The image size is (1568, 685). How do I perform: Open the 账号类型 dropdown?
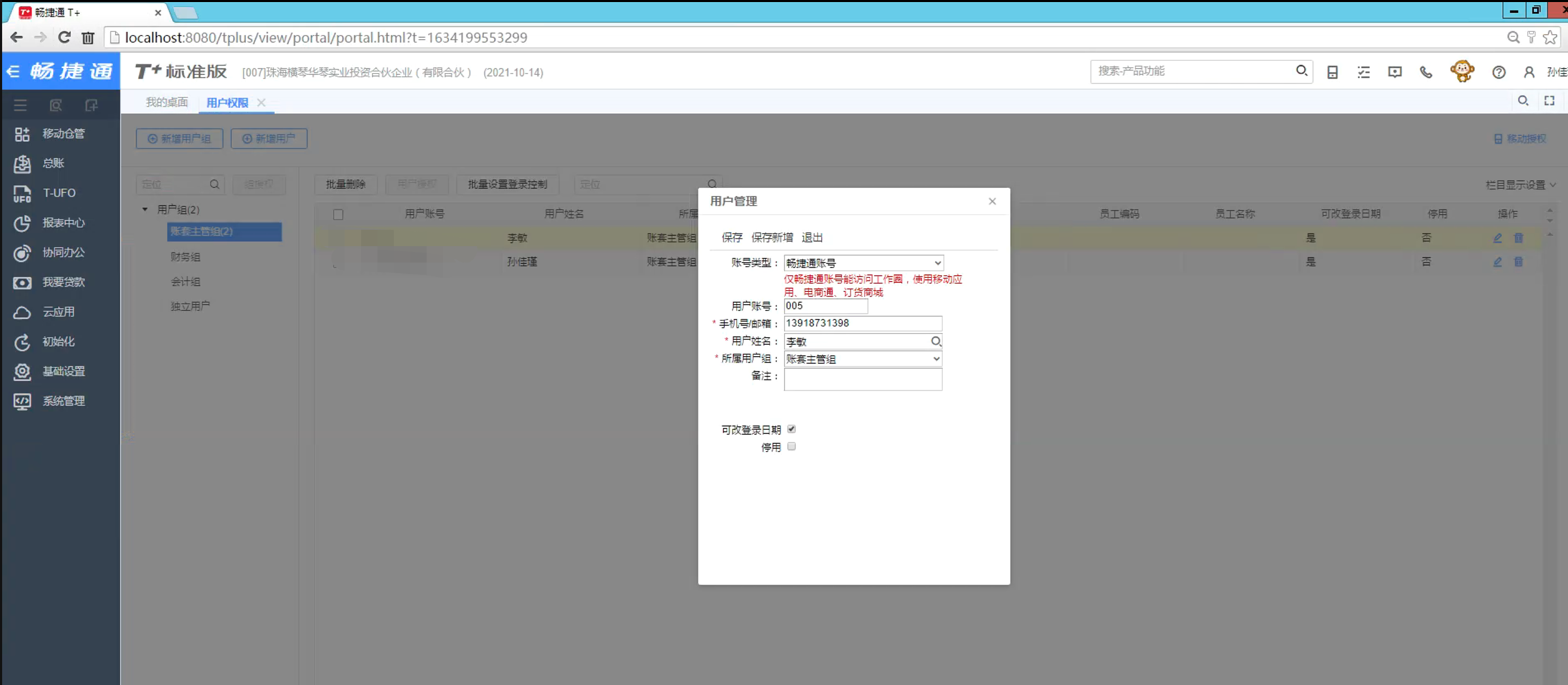coord(863,263)
